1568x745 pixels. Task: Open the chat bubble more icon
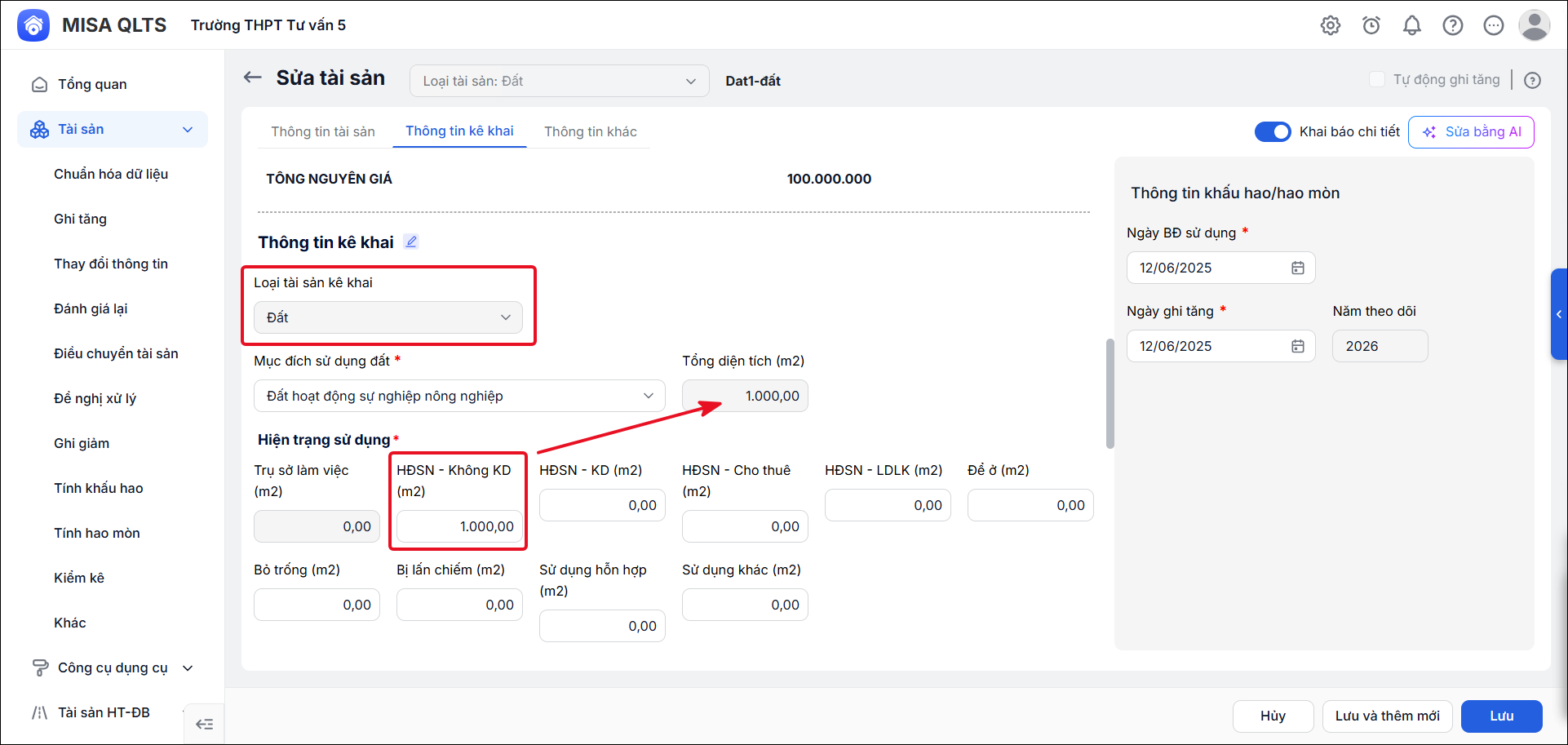pyautogui.click(x=1494, y=25)
